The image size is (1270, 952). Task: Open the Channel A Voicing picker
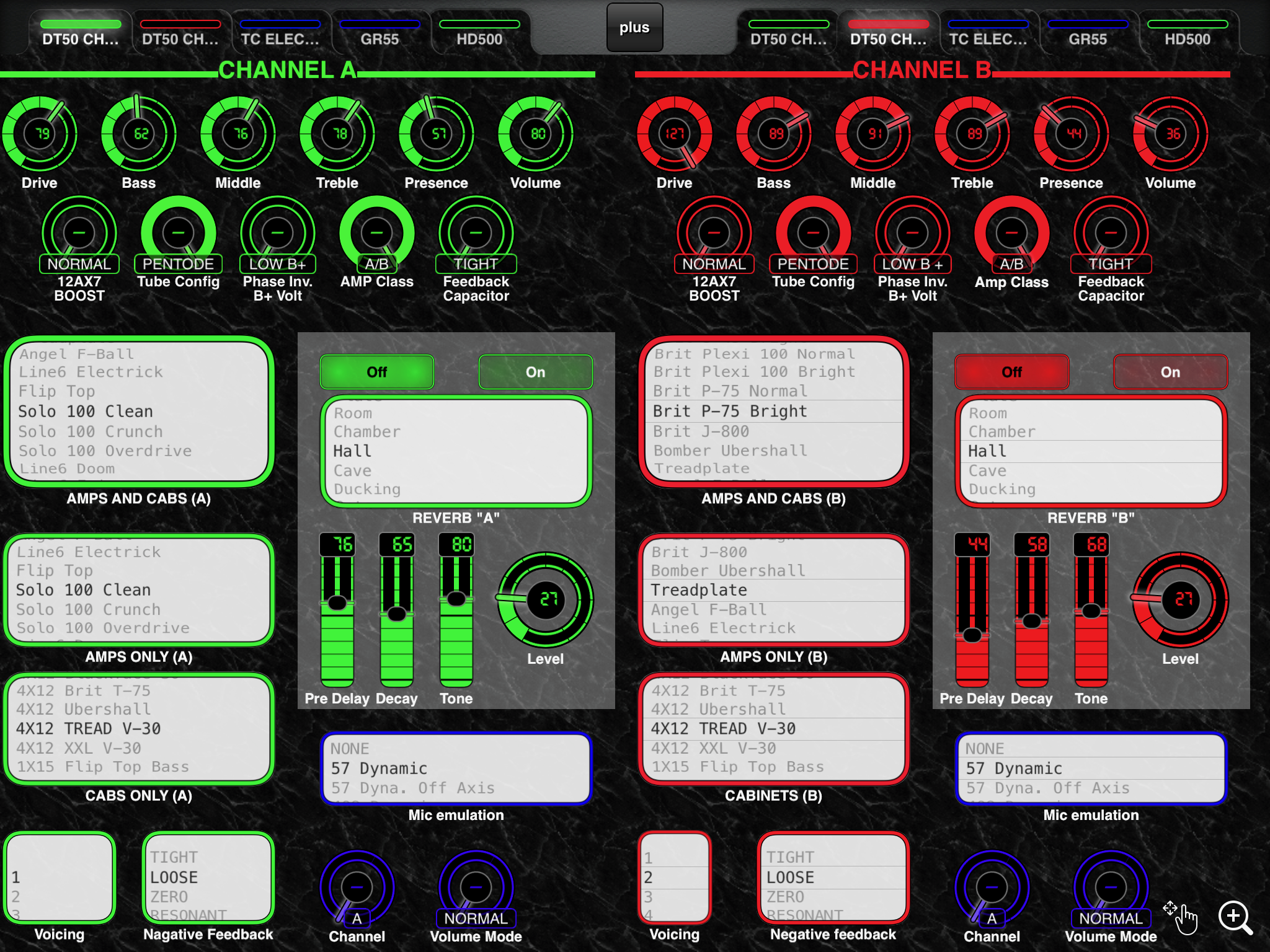(60, 878)
